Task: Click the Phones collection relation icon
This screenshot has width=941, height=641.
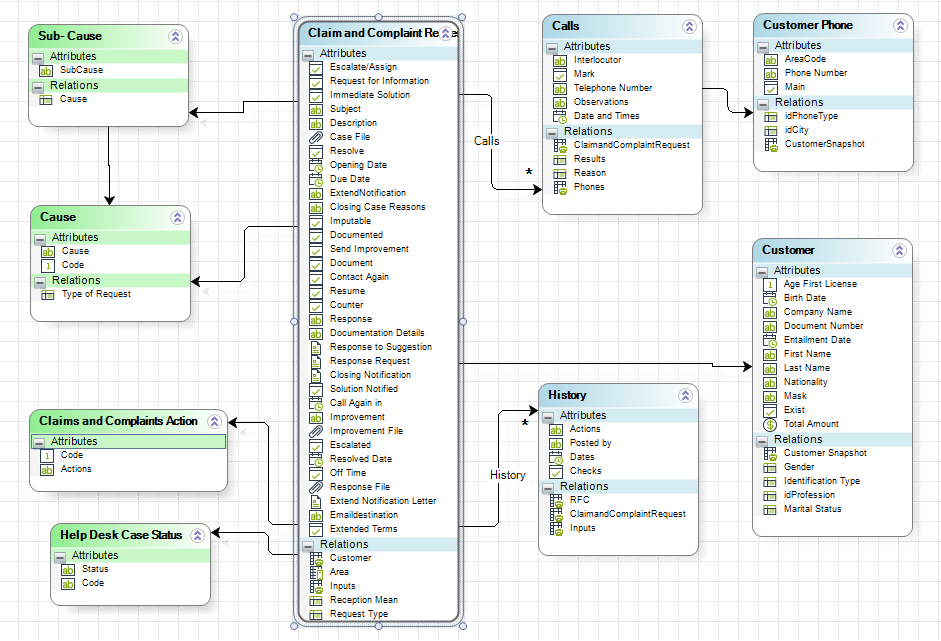Action: [x=560, y=188]
